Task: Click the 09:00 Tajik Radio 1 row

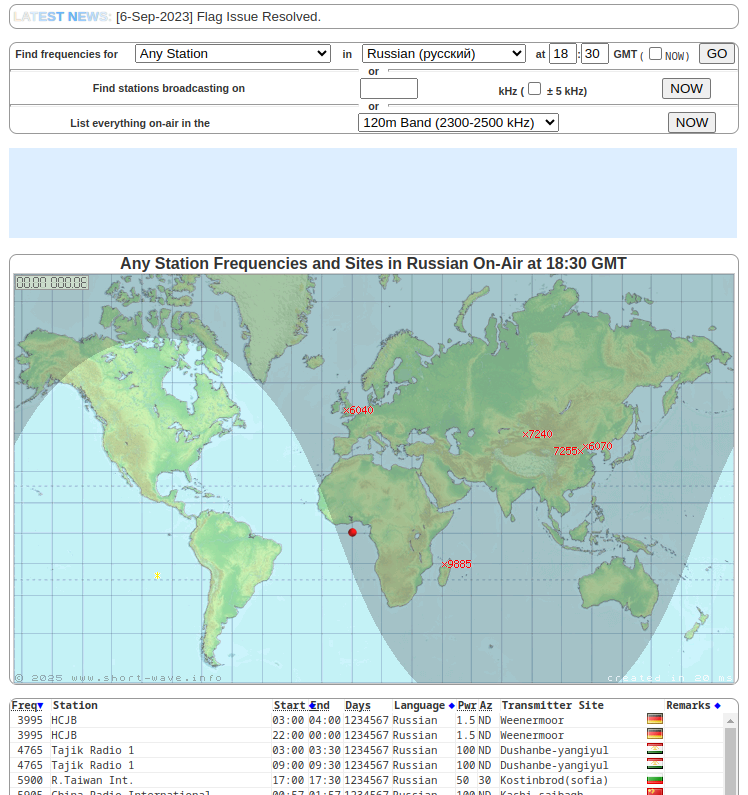Action: pyautogui.click(x=366, y=766)
